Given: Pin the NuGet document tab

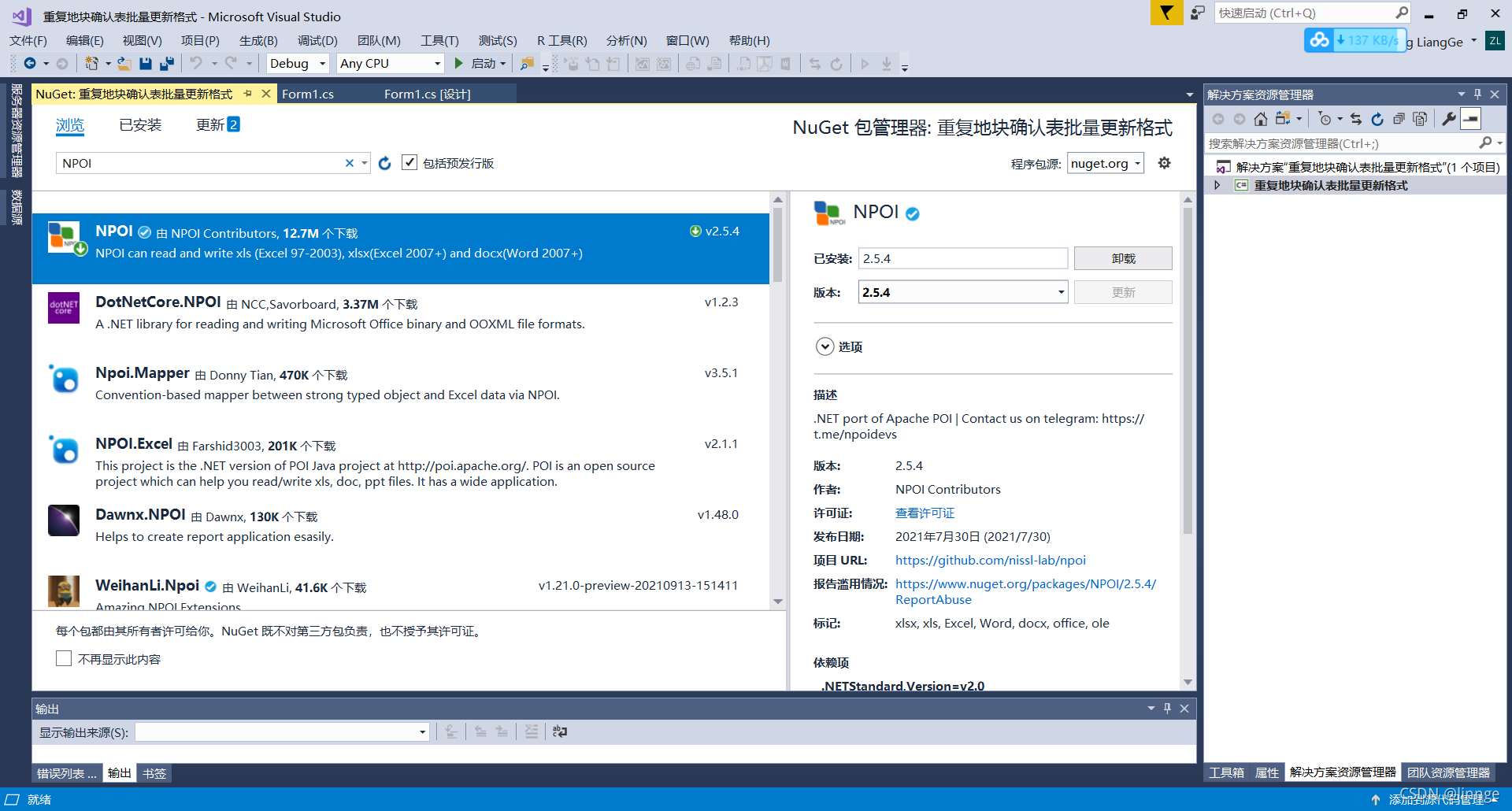Looking at the screenshot, I should point(248,94).
